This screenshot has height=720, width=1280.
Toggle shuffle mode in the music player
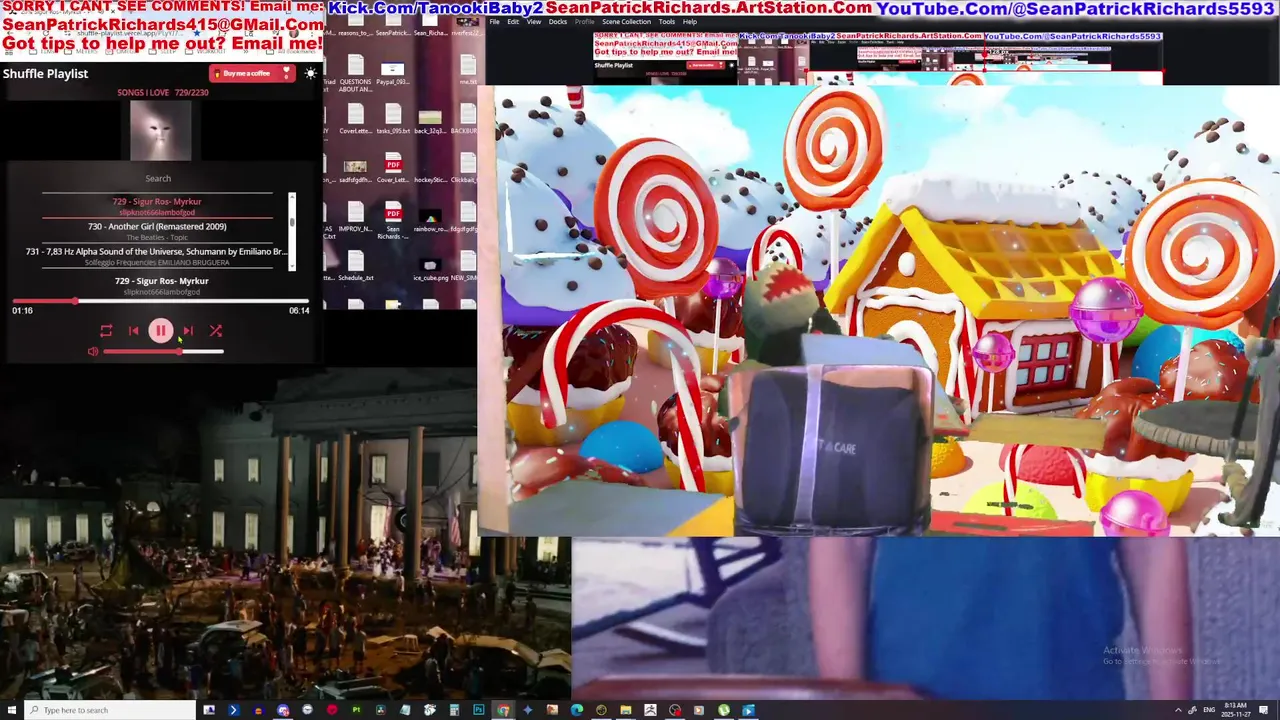click(215, 331)
